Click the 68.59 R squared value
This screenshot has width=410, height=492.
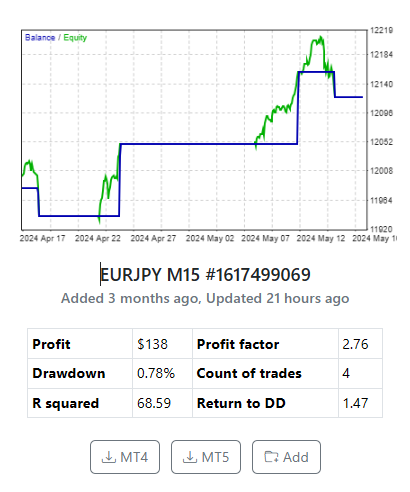[x=154, y=403]
